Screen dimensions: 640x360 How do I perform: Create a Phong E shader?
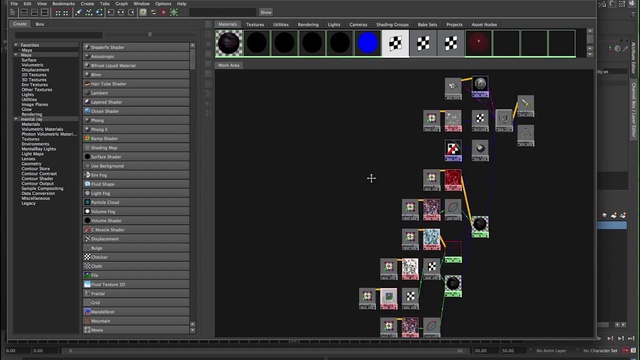(x=136, y=129)
